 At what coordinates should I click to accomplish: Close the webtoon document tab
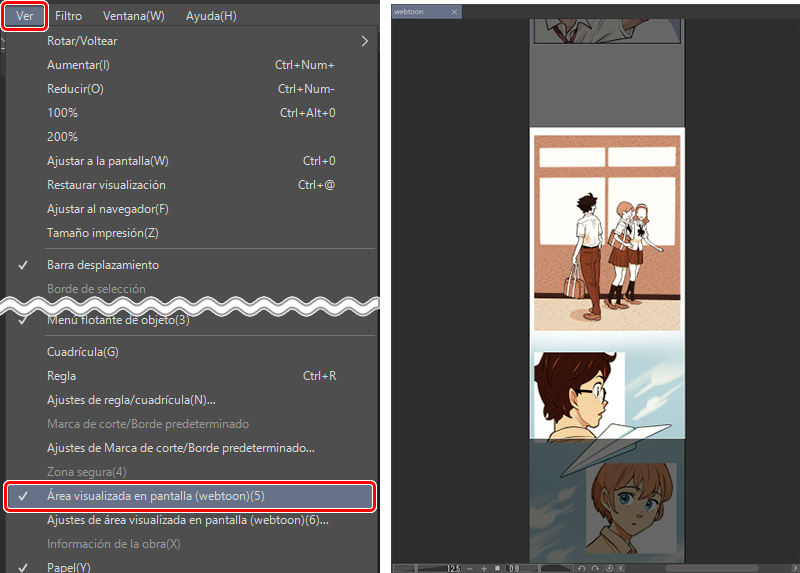tap(455, 12)
